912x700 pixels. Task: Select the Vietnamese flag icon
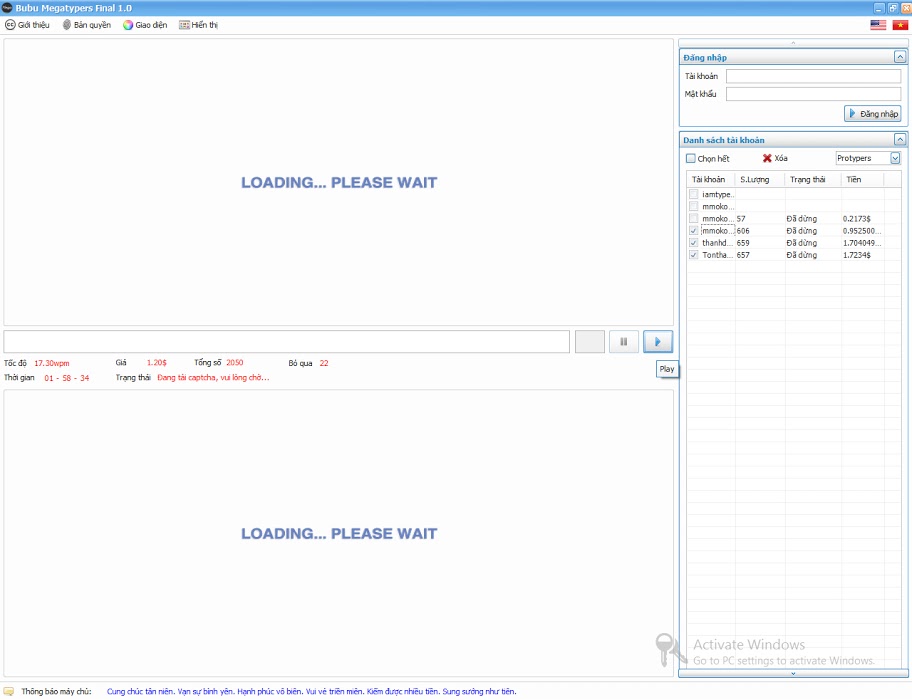pos(900,25)
